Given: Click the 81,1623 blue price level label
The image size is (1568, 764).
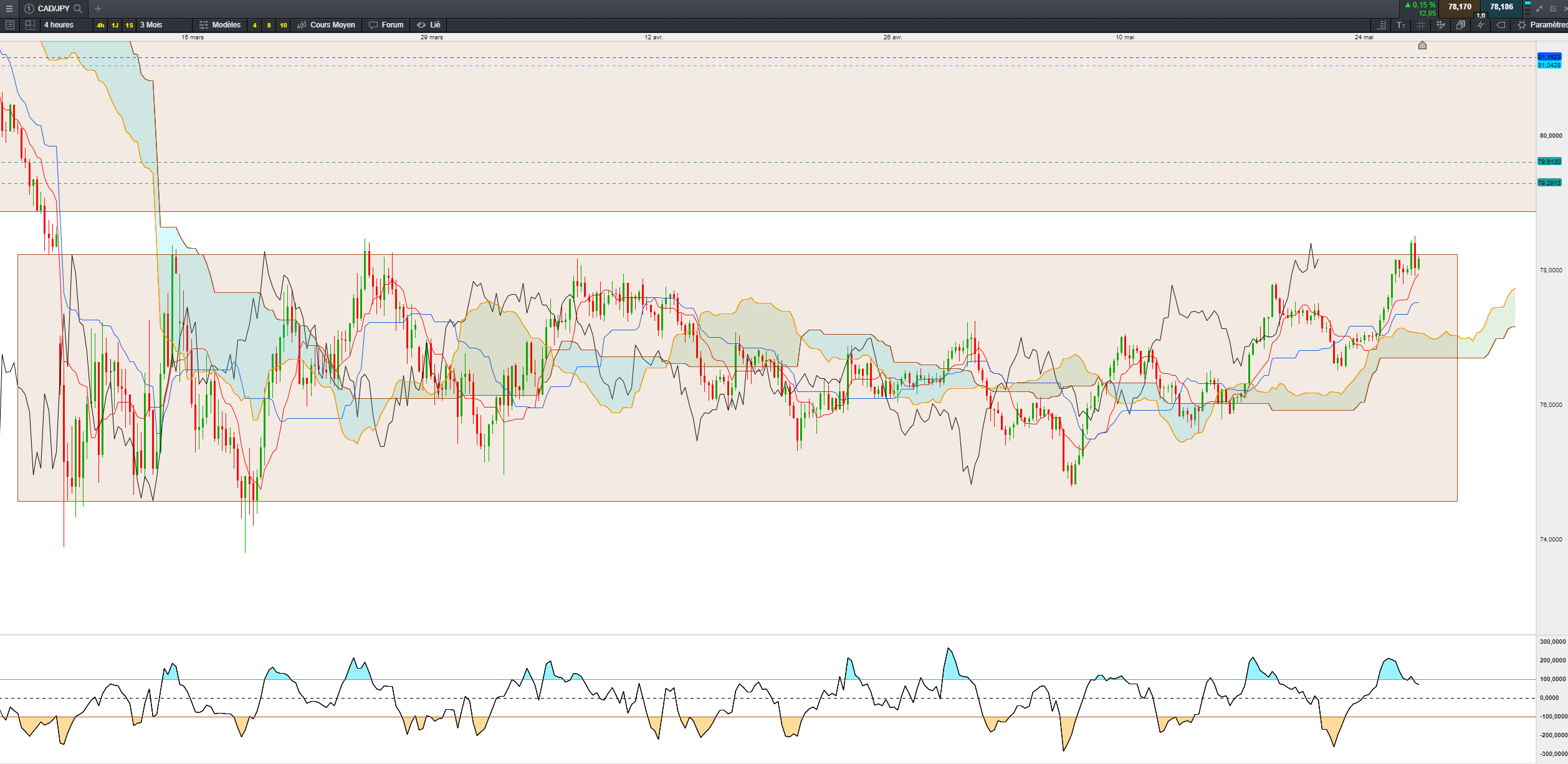Looking at the screenshot, I should click(x=1549, y=57).
